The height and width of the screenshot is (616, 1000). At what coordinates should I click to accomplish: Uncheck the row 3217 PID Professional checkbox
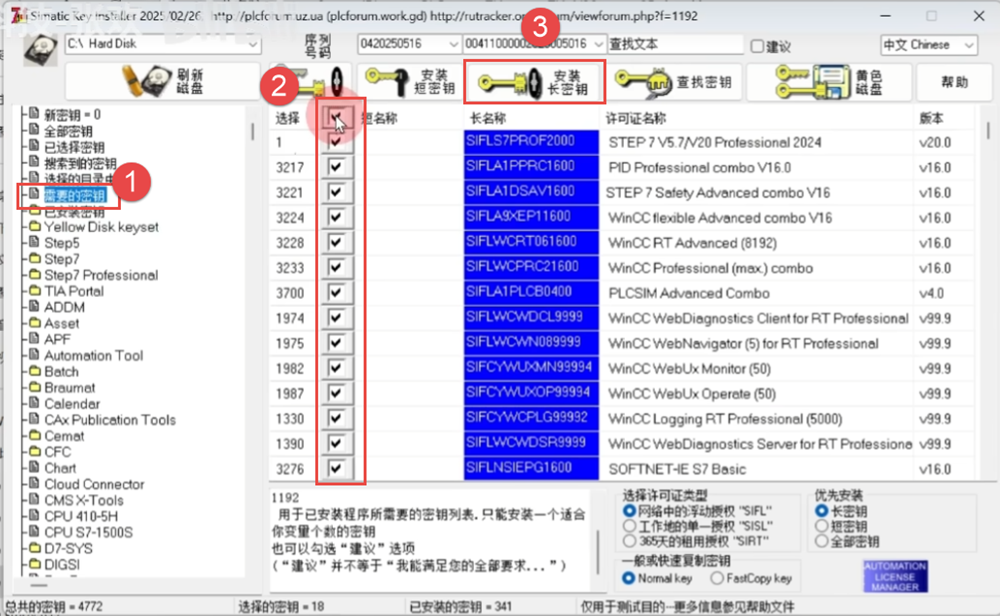[x=336, y=167]
